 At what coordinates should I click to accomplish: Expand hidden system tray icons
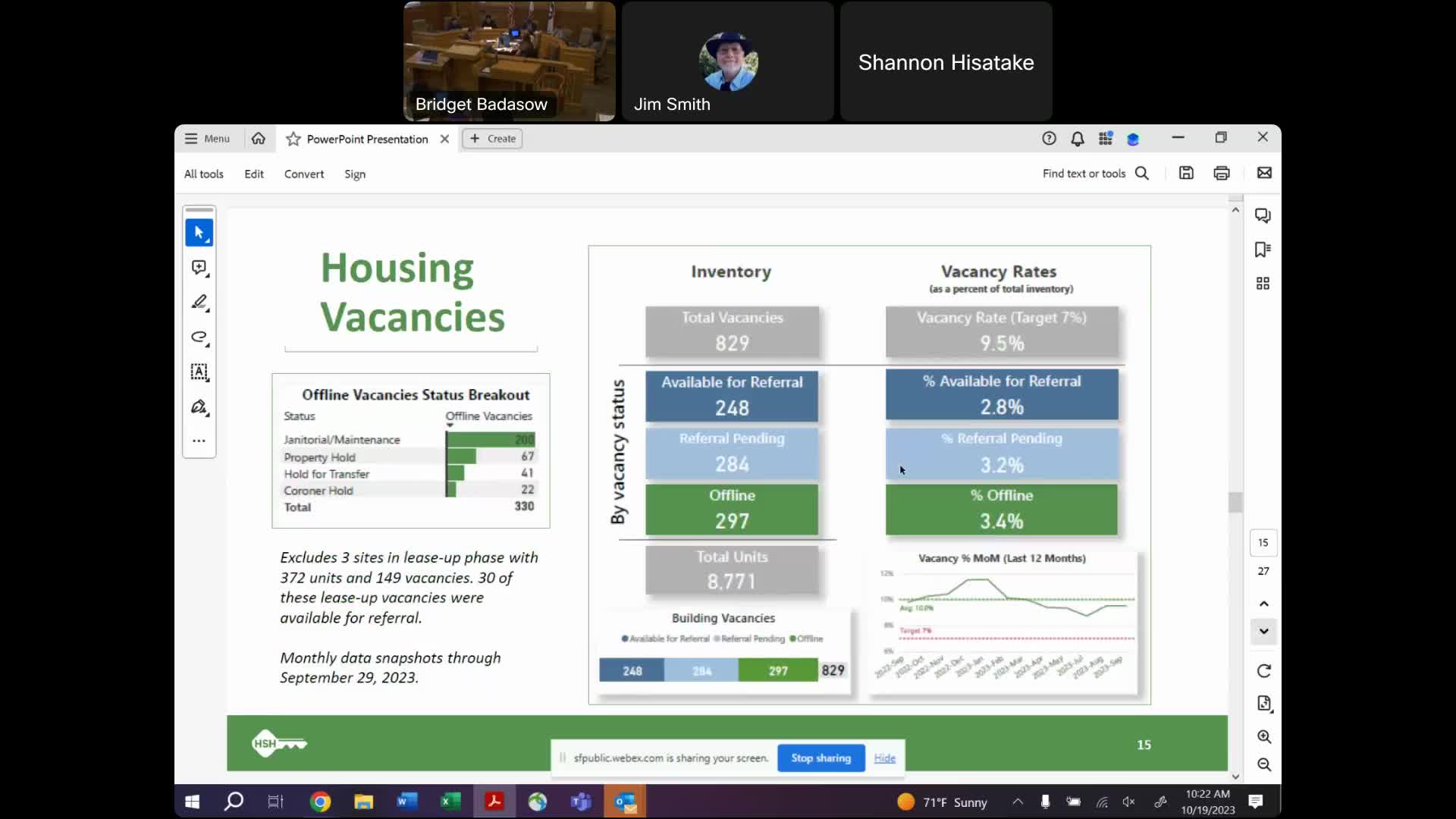pyautogui.click(x=1018, y=802)
